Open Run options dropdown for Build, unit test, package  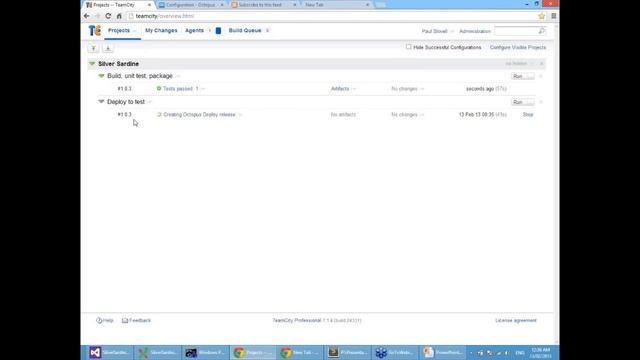[531, 76]
